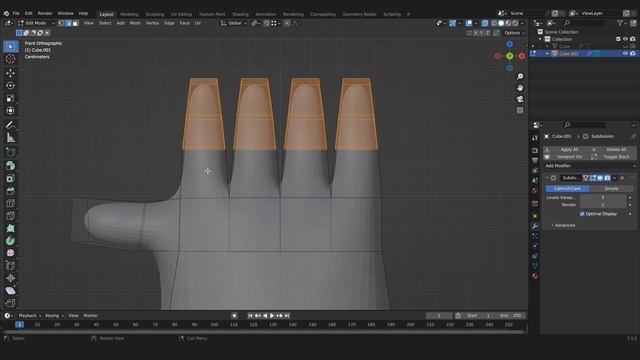
Task: Open the Modifier properties wrench tab
Action: point(535,226)
